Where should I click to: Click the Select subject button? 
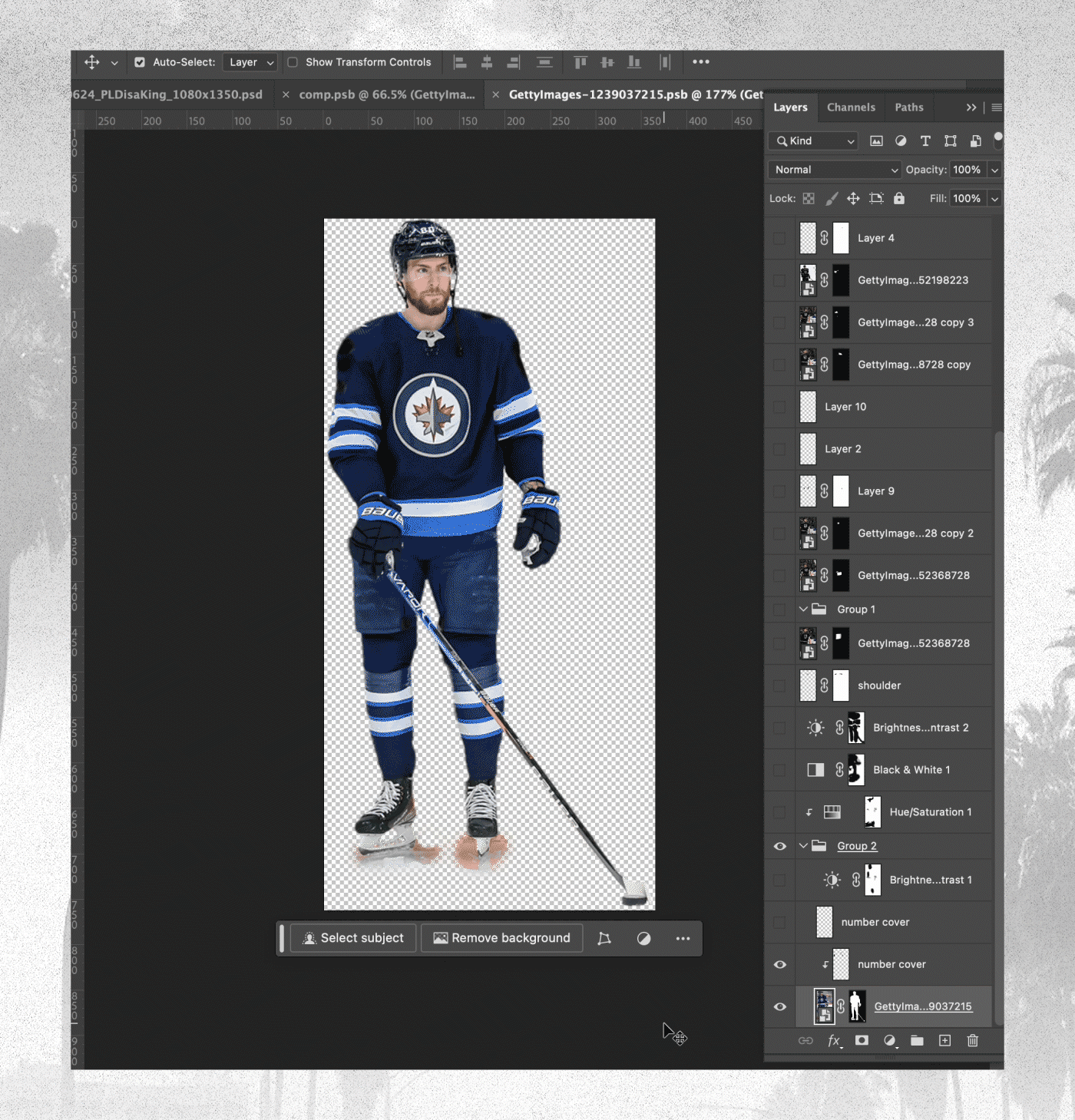[353, 938]
